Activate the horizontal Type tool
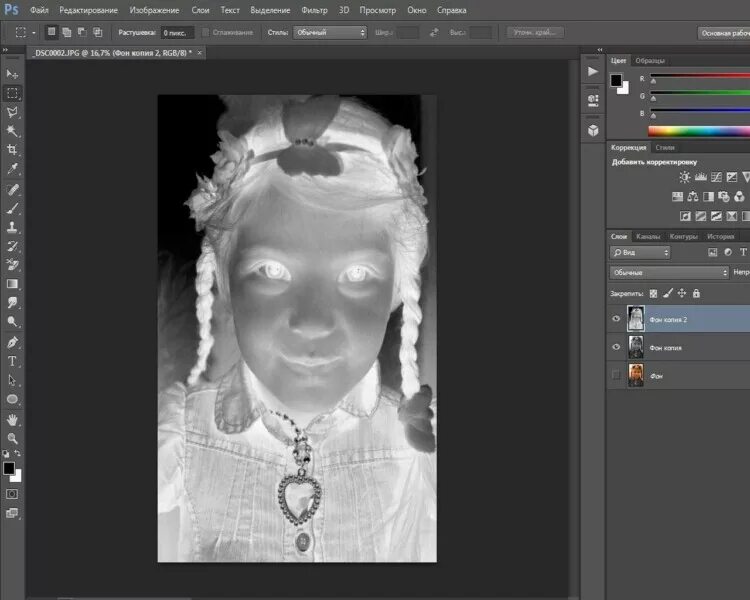Screen dimensions: 750x600 [13, 361]
